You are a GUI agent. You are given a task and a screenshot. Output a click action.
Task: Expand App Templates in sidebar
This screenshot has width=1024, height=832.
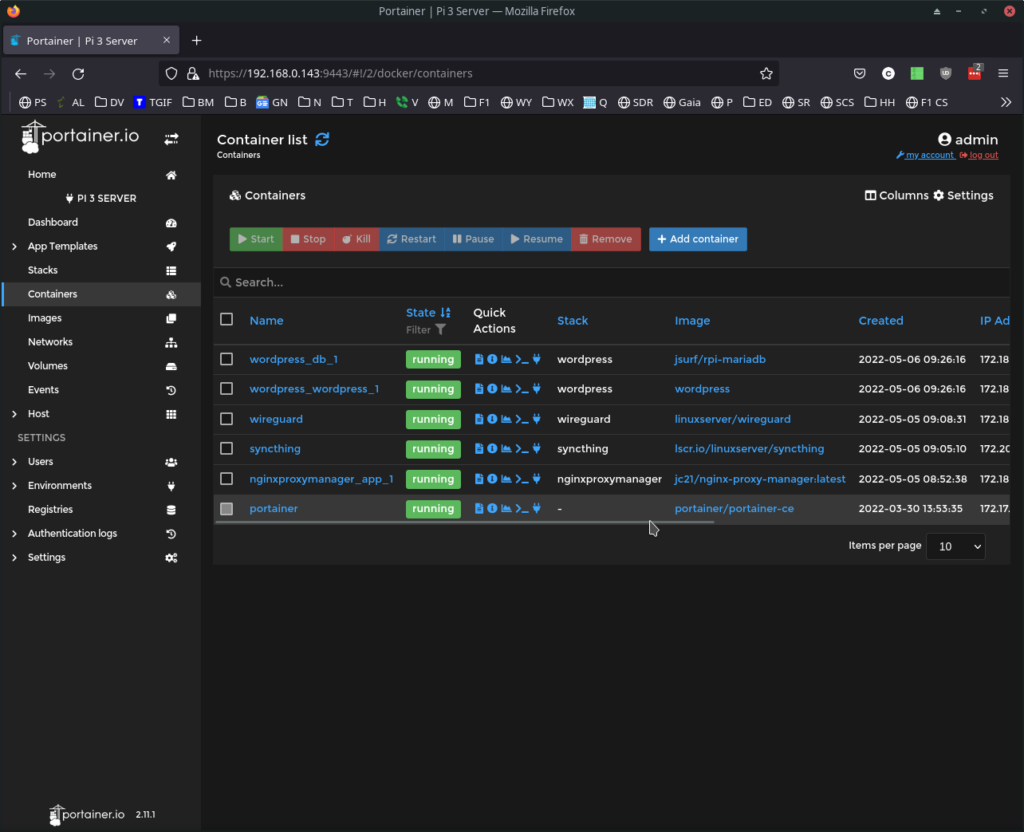pyautogui.click(x=14, y=246)
